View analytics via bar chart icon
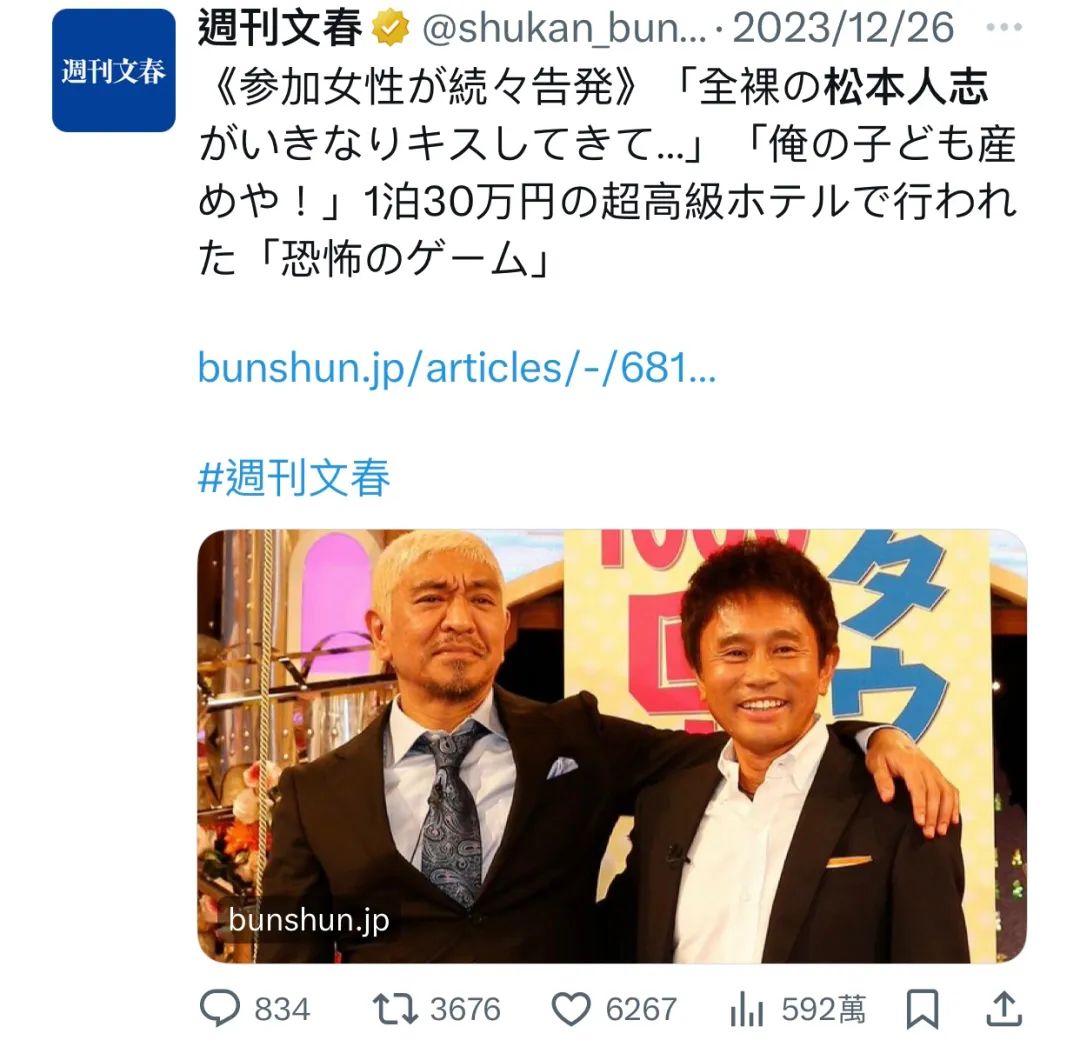The width and height of the screenshot is (1080, 1047). point(747,1009)
